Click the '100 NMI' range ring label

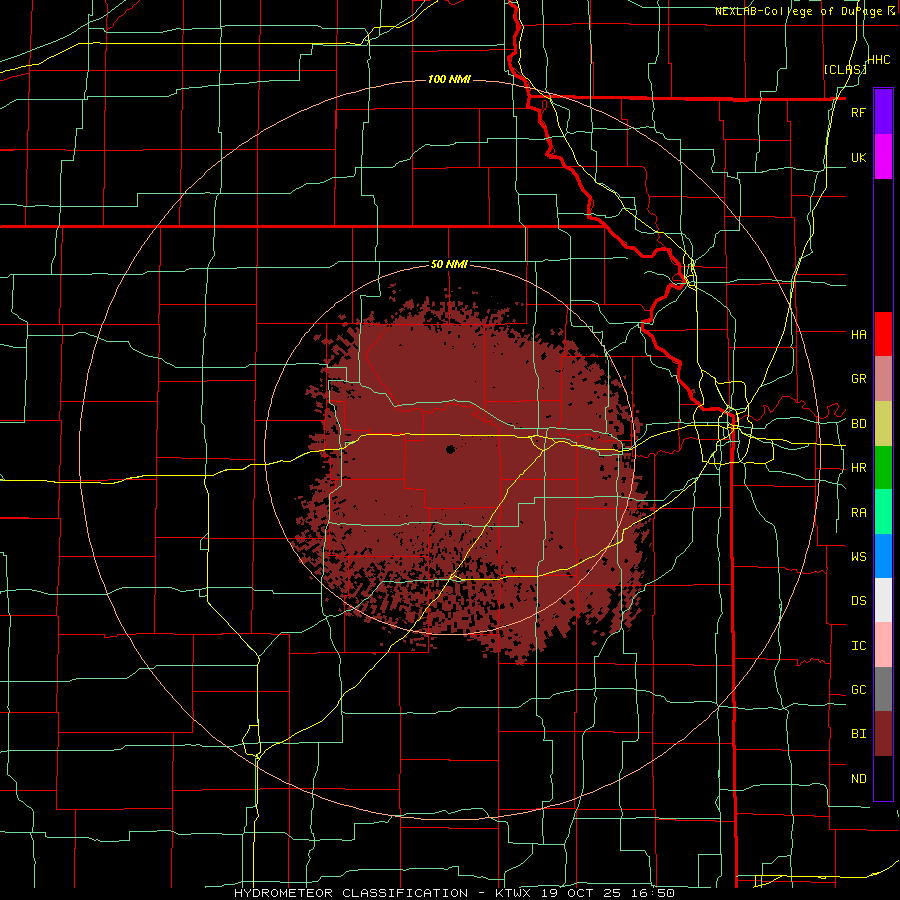point(449,79)
